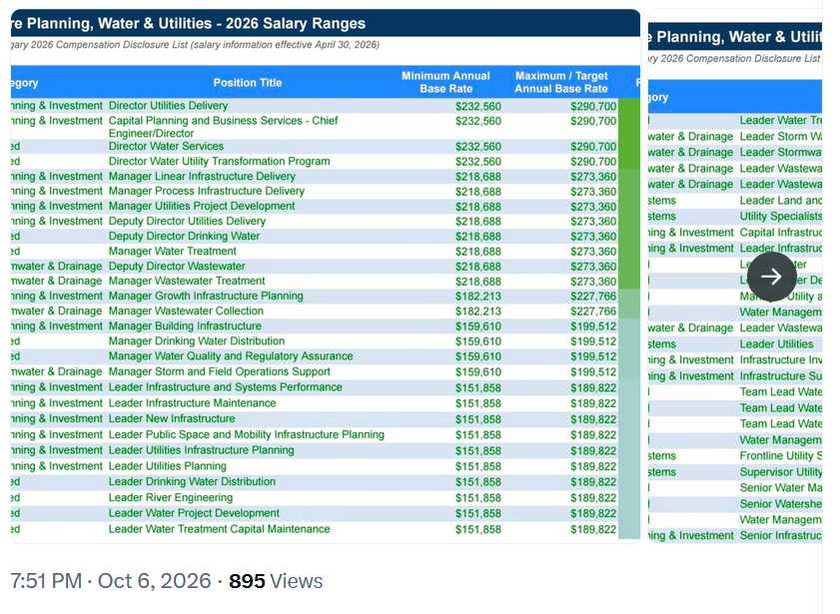Select "Capital Planning and Business Services - Chief Engineer/Director"
This screenshot has height=614, width=840.
pyautogui.click(x=223, y=127)
